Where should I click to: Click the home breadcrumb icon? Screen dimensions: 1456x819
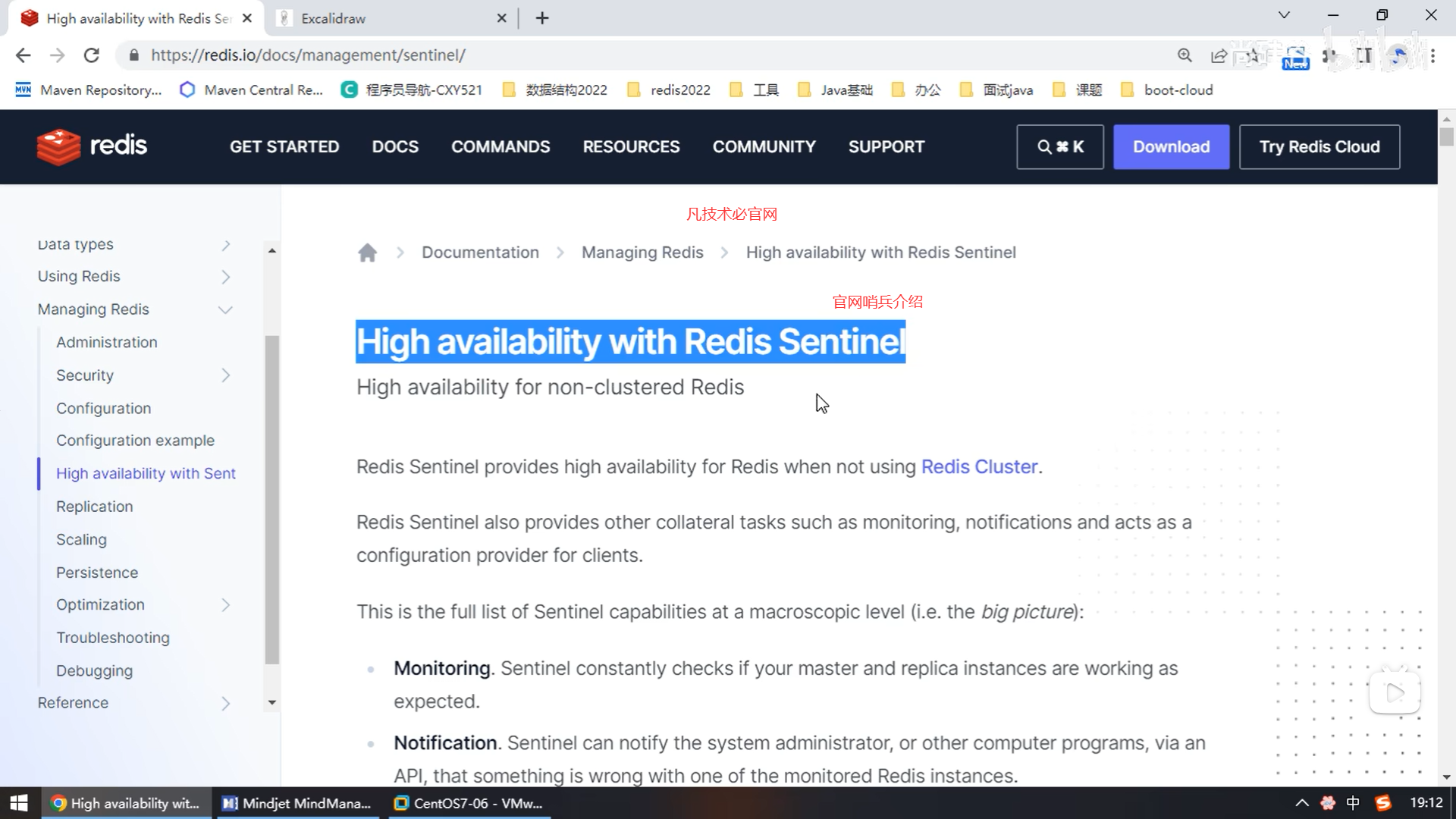tap(367, 253)
